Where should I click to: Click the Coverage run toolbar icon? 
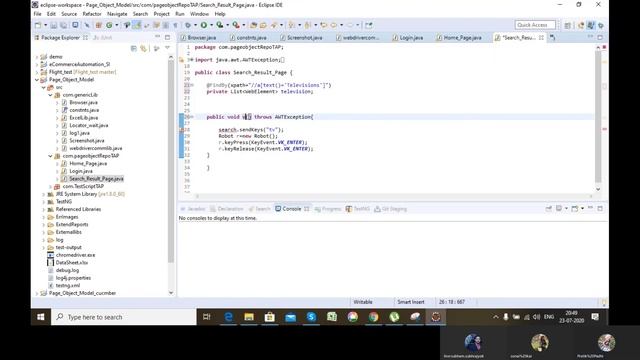pos(220,25)
